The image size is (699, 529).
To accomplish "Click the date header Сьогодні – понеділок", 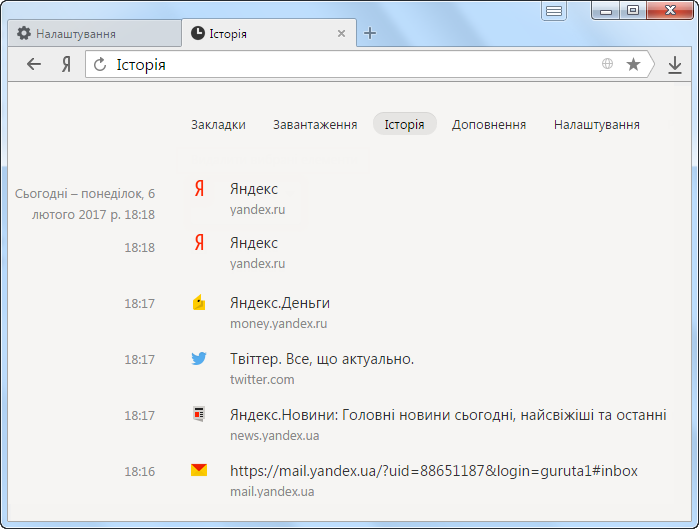I will [85, 204].
